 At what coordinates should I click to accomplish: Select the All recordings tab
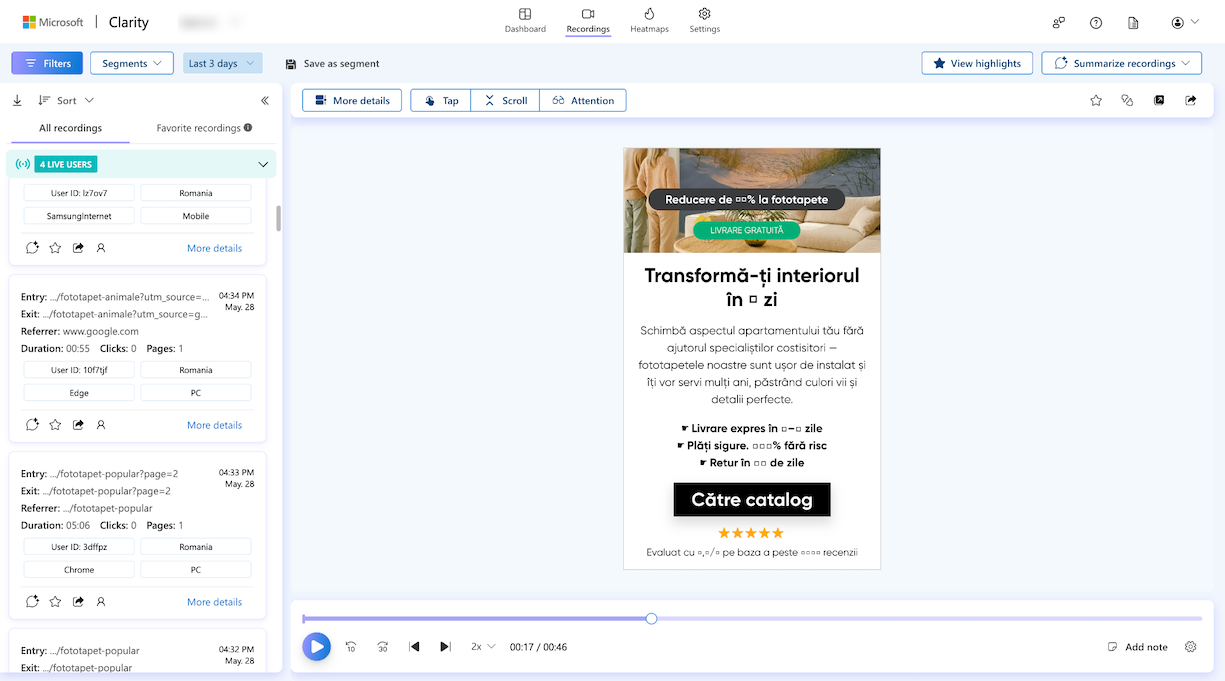point(70,128)
